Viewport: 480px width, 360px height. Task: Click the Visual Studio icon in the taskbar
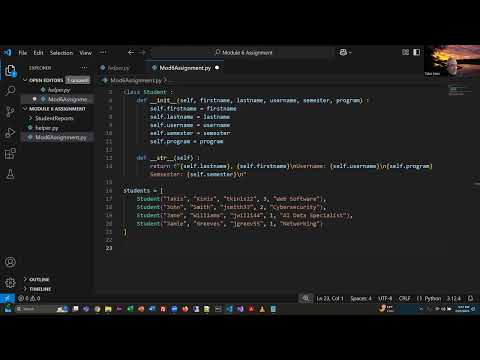[240, 309]
